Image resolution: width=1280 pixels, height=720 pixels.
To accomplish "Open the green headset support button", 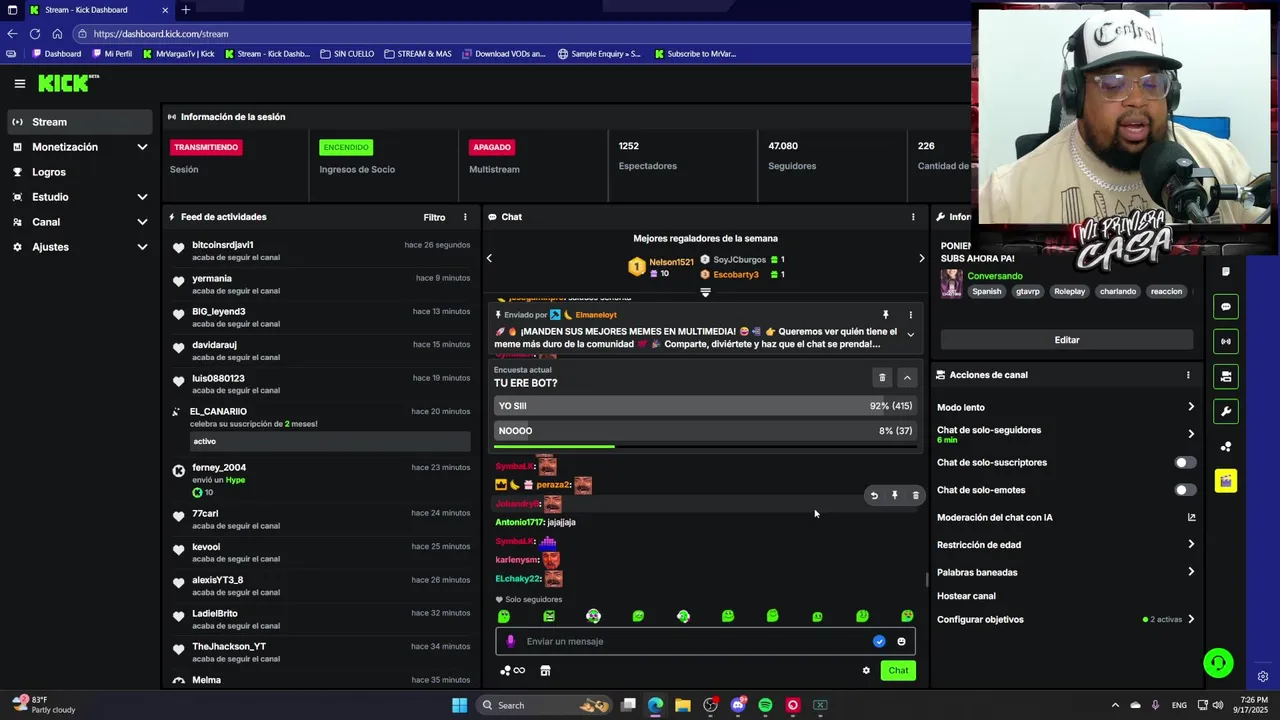I will pyautogui.click(x=1218, y=663).
